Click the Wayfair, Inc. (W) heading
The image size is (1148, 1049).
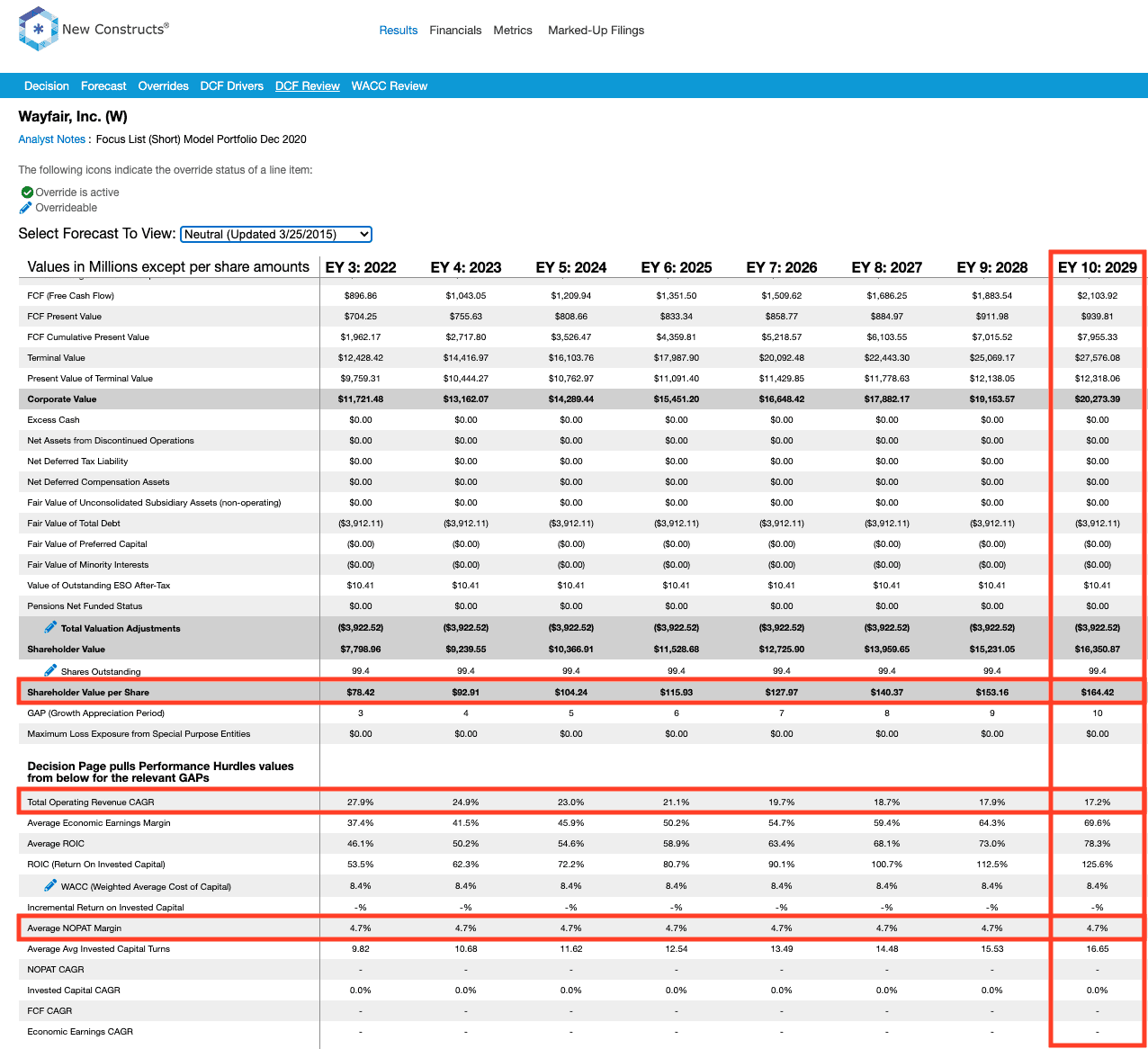click(73, 117)
